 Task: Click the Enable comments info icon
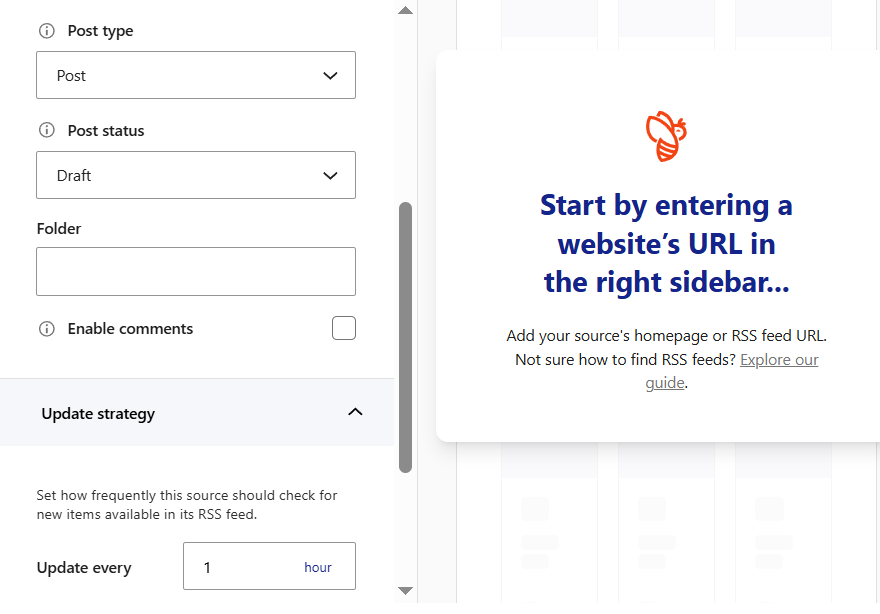(x=46, y=328)
